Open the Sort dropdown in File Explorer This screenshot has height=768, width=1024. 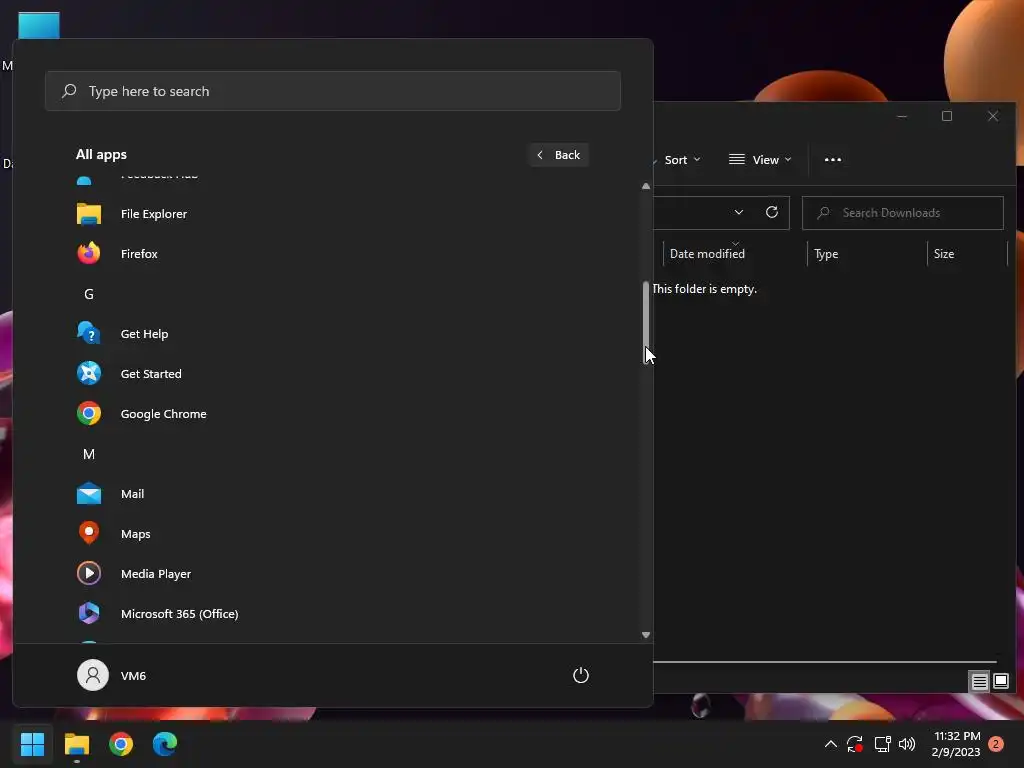(x=681, y=160)
